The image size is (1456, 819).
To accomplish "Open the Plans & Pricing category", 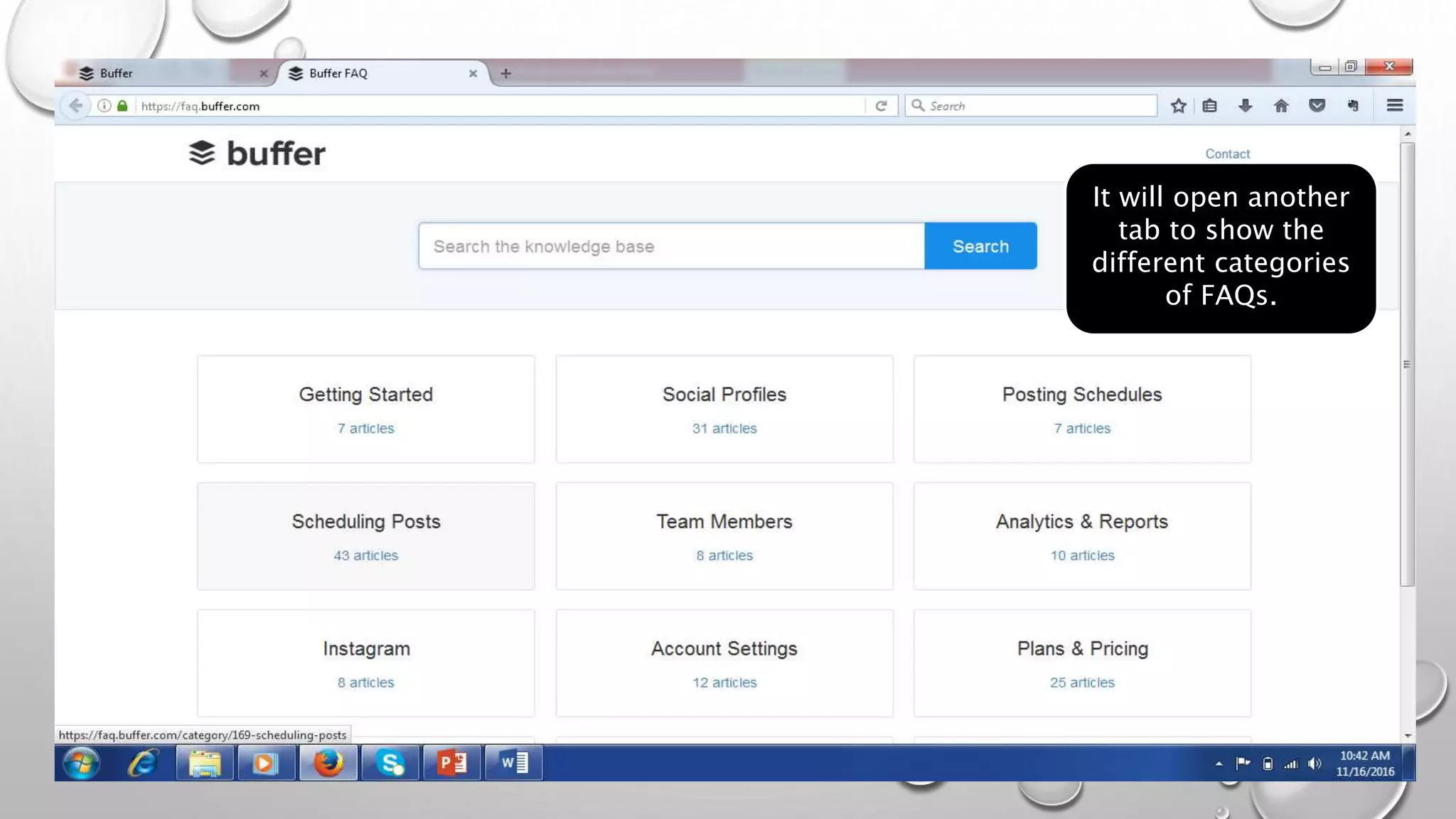I will pos(1082,663).
